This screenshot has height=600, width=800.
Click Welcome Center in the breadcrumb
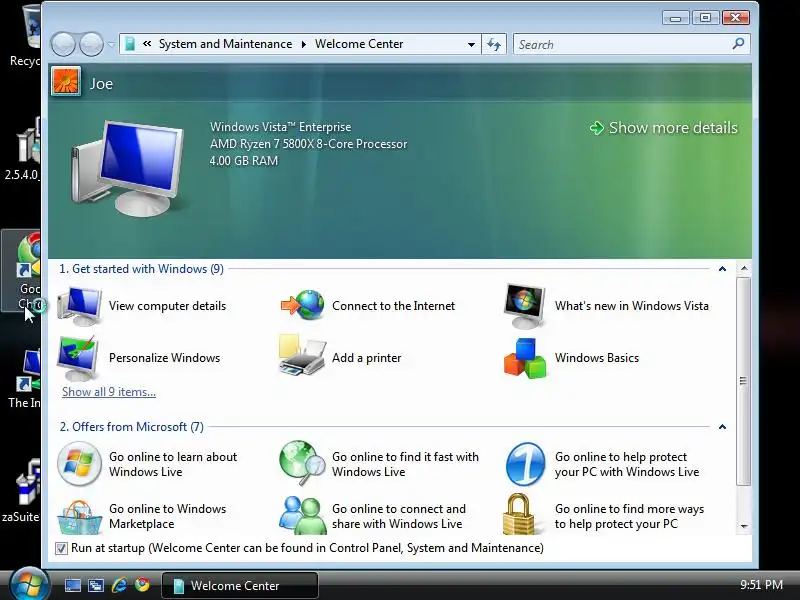click(x=359, y=44)
